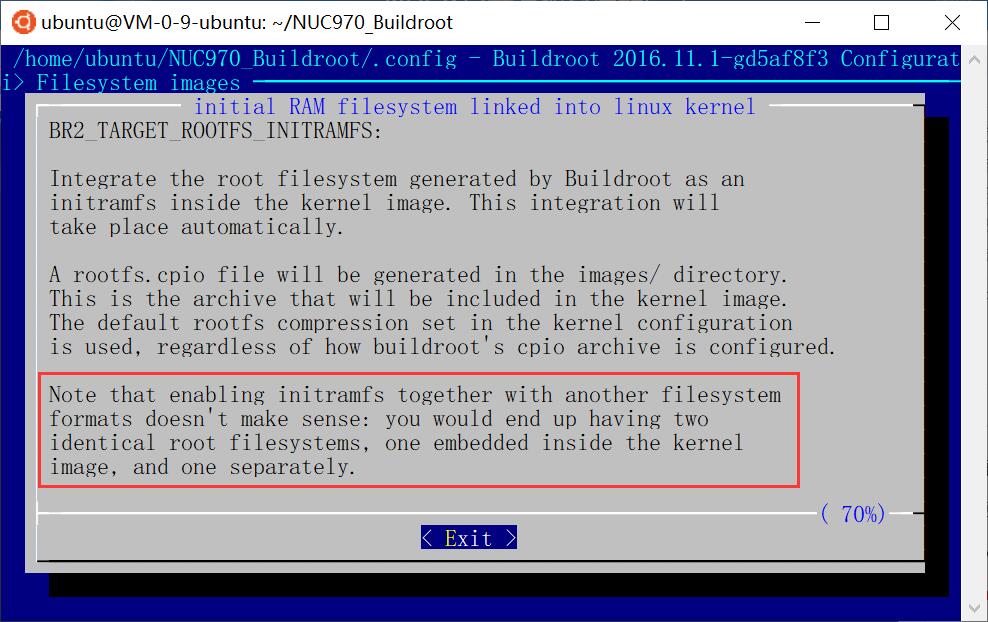Click the Ubuntu logo in the title bar
The image size is (988, 622).
click(x=23, y=22)
